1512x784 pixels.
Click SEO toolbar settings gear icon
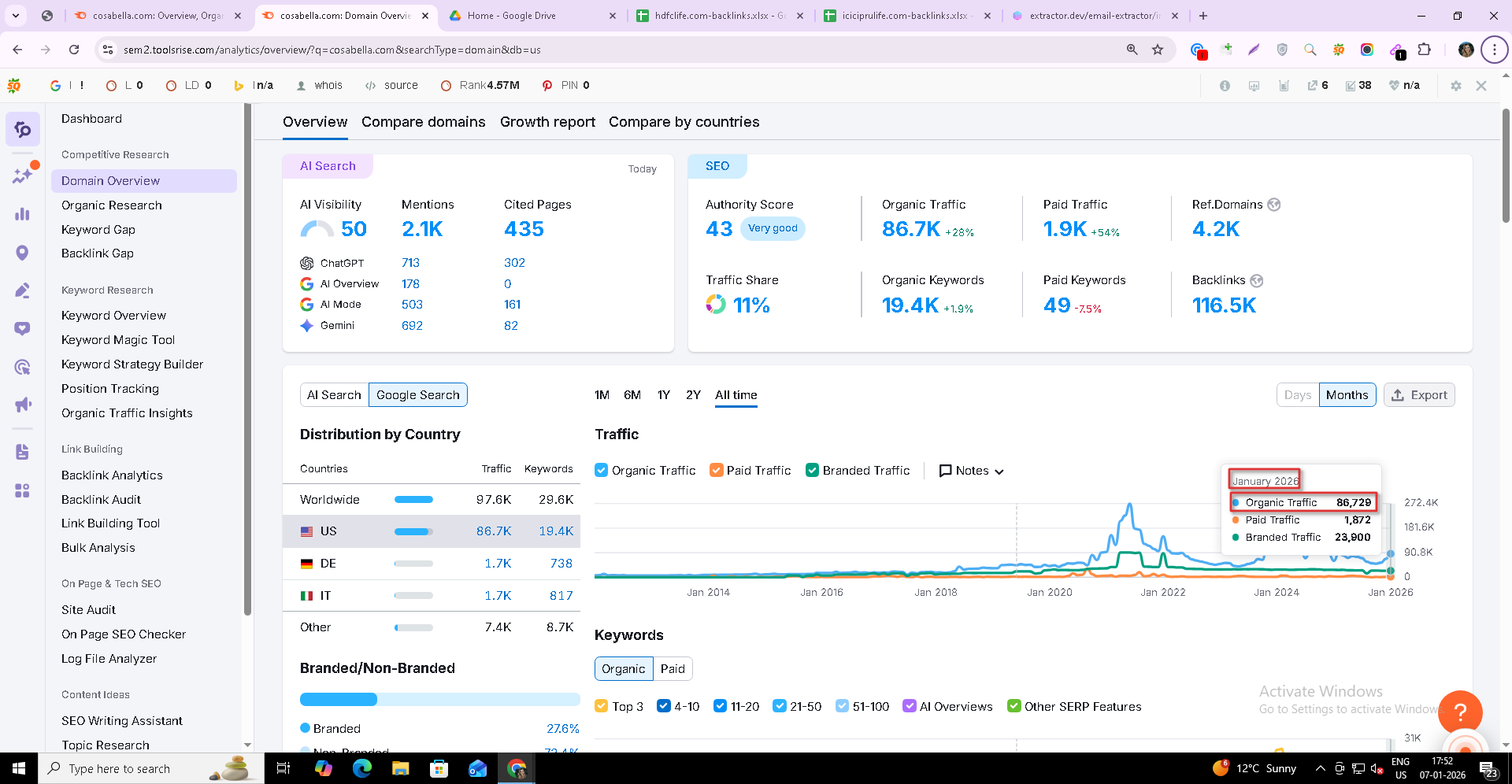pos(1455,86)
